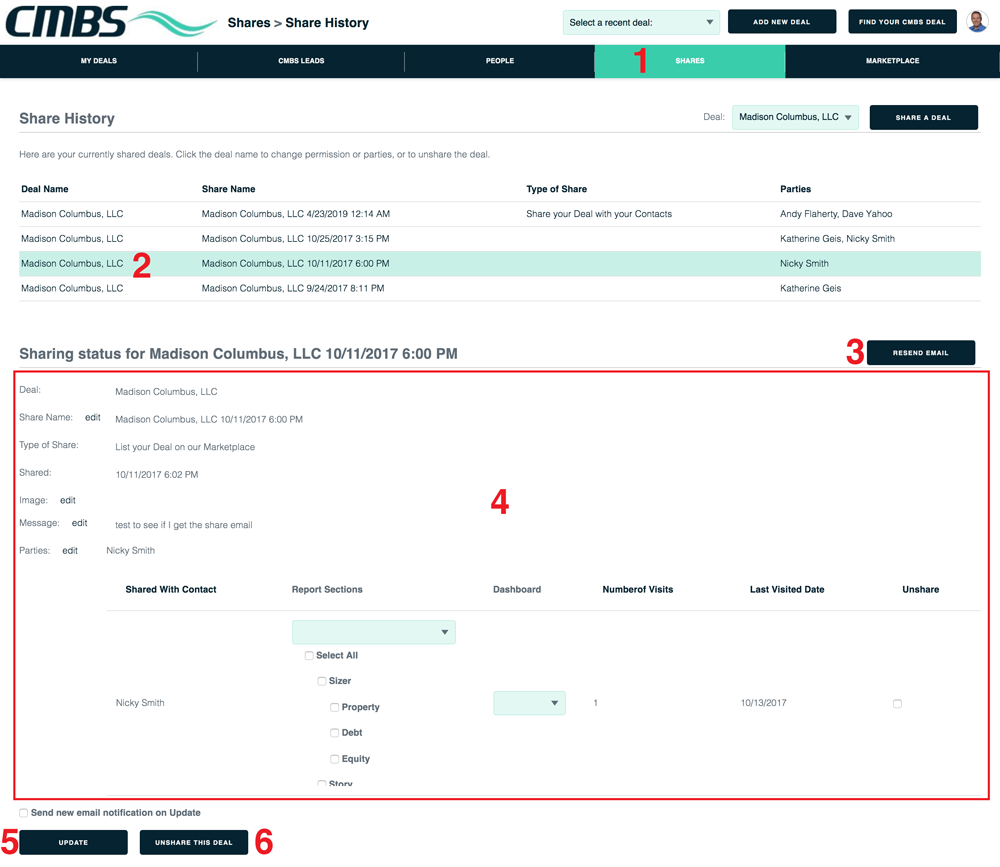This screenshot has width=1000, height=867.
Task: Check the Unshare box for Nicky Smith
Action: click(x=897, y=704)
